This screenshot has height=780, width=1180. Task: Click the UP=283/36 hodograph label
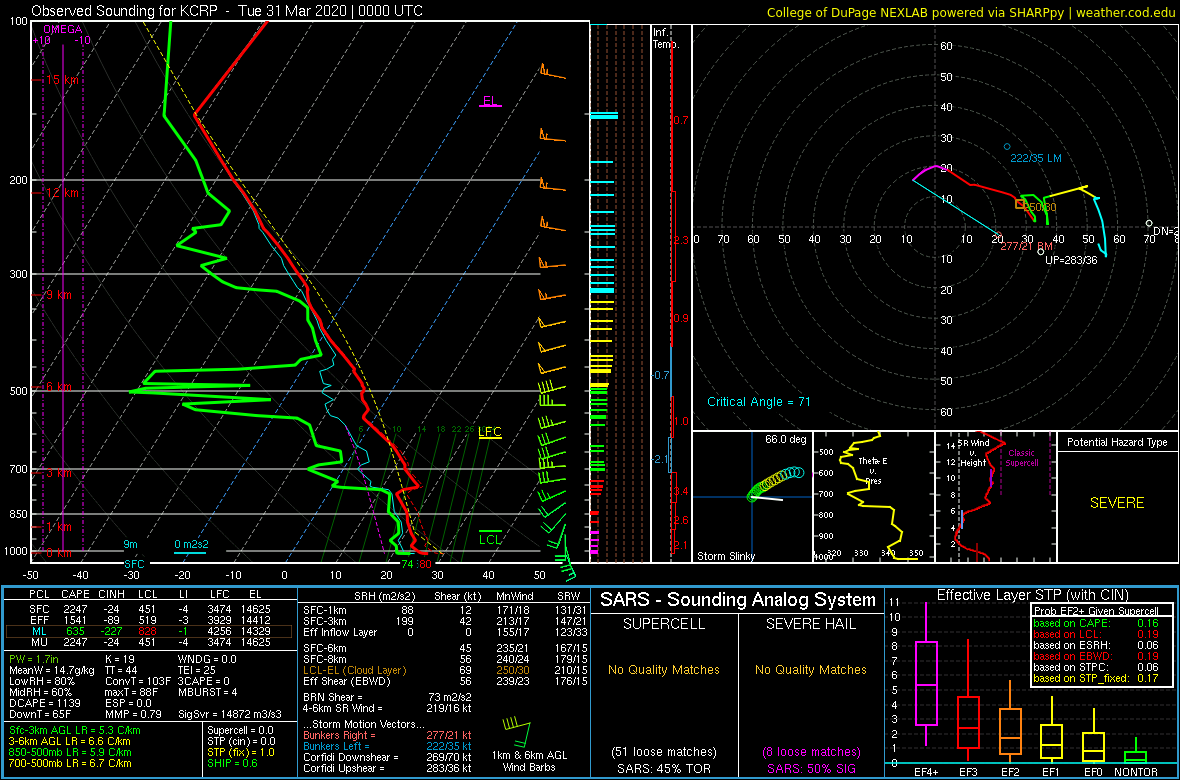[x=1071, y=260]
